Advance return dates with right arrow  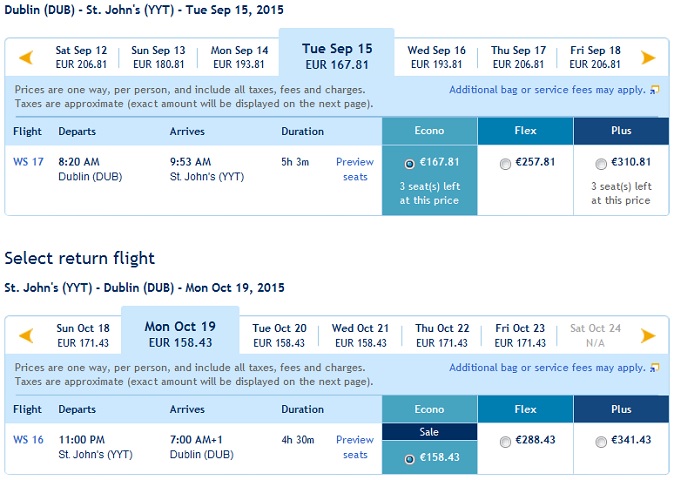coord(648,336)
